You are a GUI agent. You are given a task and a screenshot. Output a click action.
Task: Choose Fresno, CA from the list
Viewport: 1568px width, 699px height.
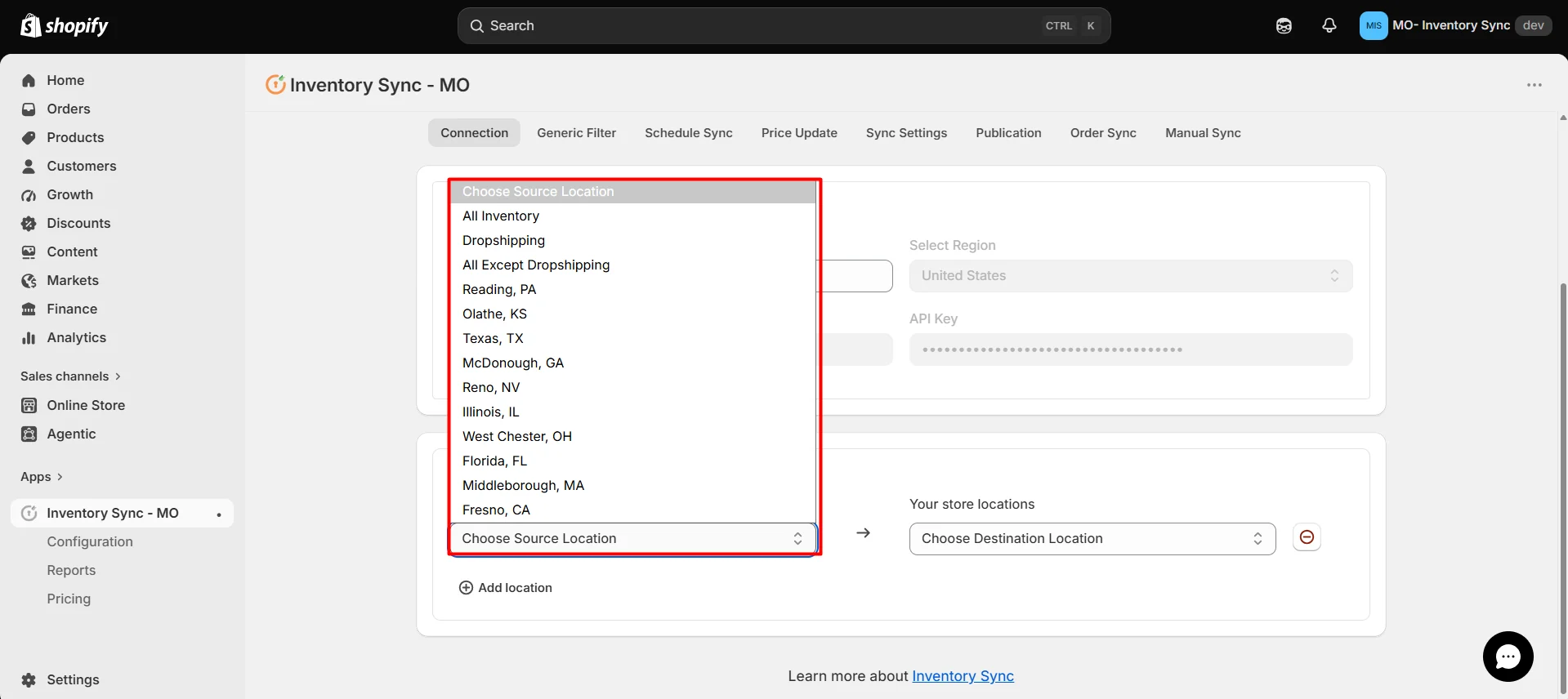click(x=633, y=510)
